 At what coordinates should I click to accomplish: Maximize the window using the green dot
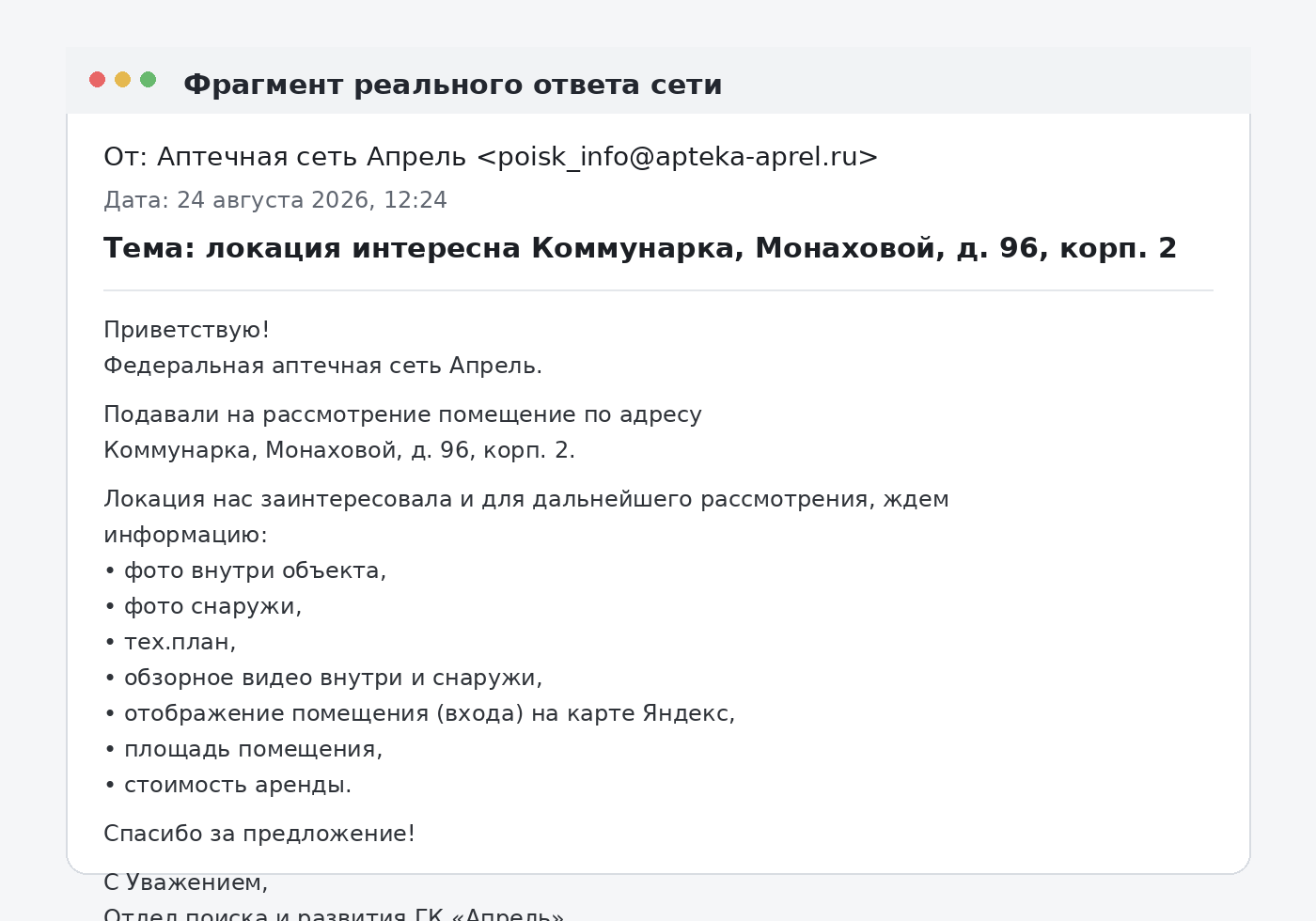(x=148, y=79)
